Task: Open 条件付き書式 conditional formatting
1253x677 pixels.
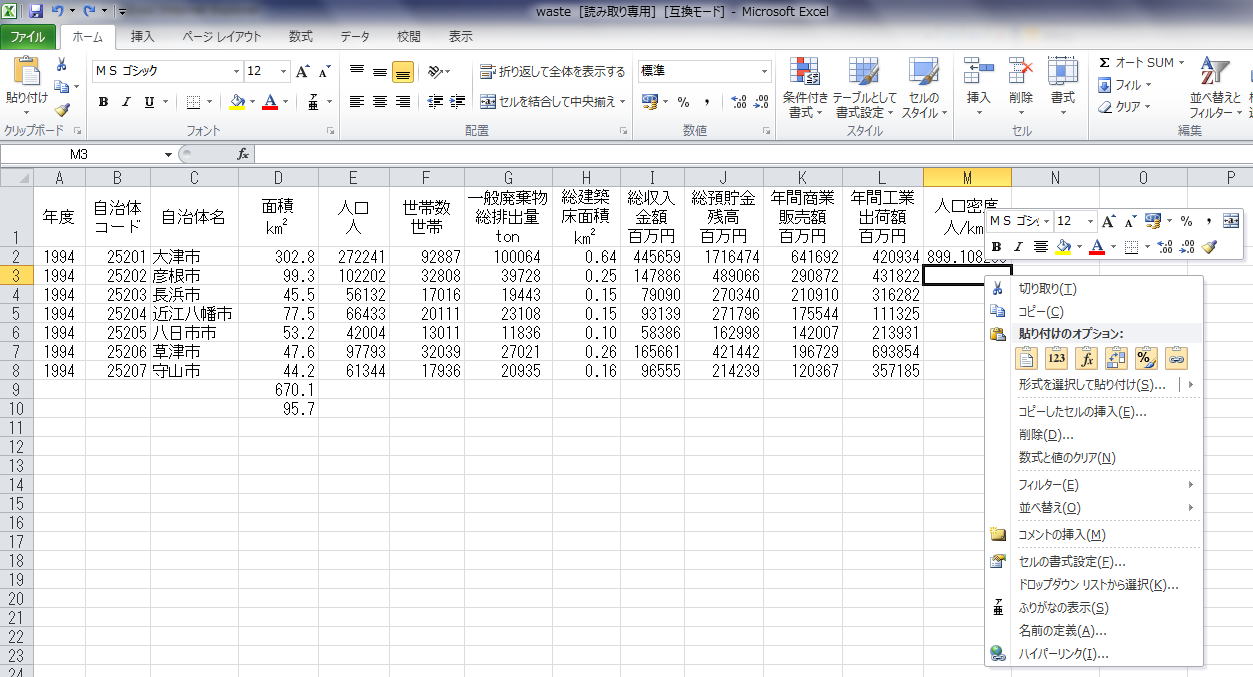Action: point(805,88)
